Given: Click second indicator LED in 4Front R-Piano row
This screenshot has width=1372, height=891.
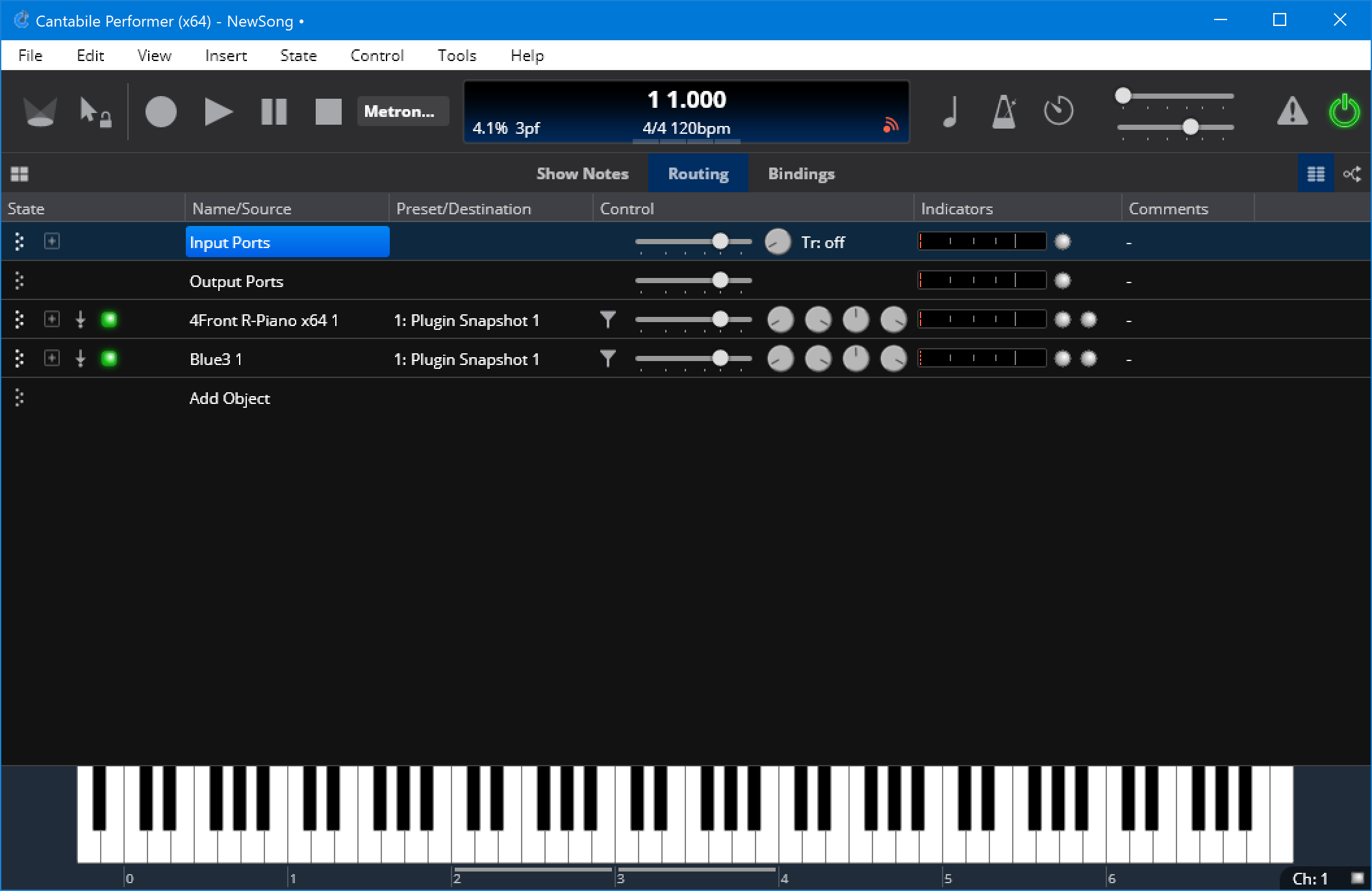Looking at the screenshot, I should [x=1088, y=320].
